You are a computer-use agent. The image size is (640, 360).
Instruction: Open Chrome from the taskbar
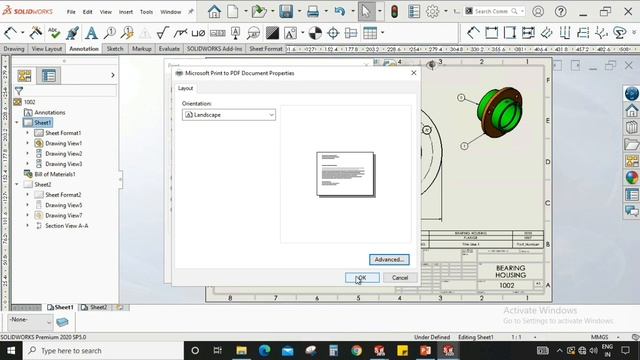[x=356, y=351]
